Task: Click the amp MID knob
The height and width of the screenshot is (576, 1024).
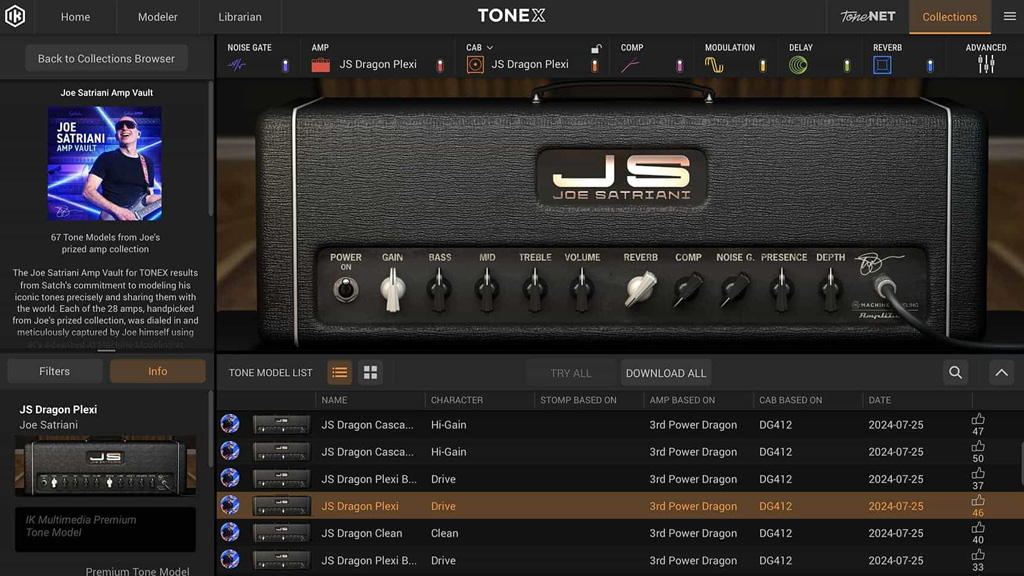Action: click(487, 289)
